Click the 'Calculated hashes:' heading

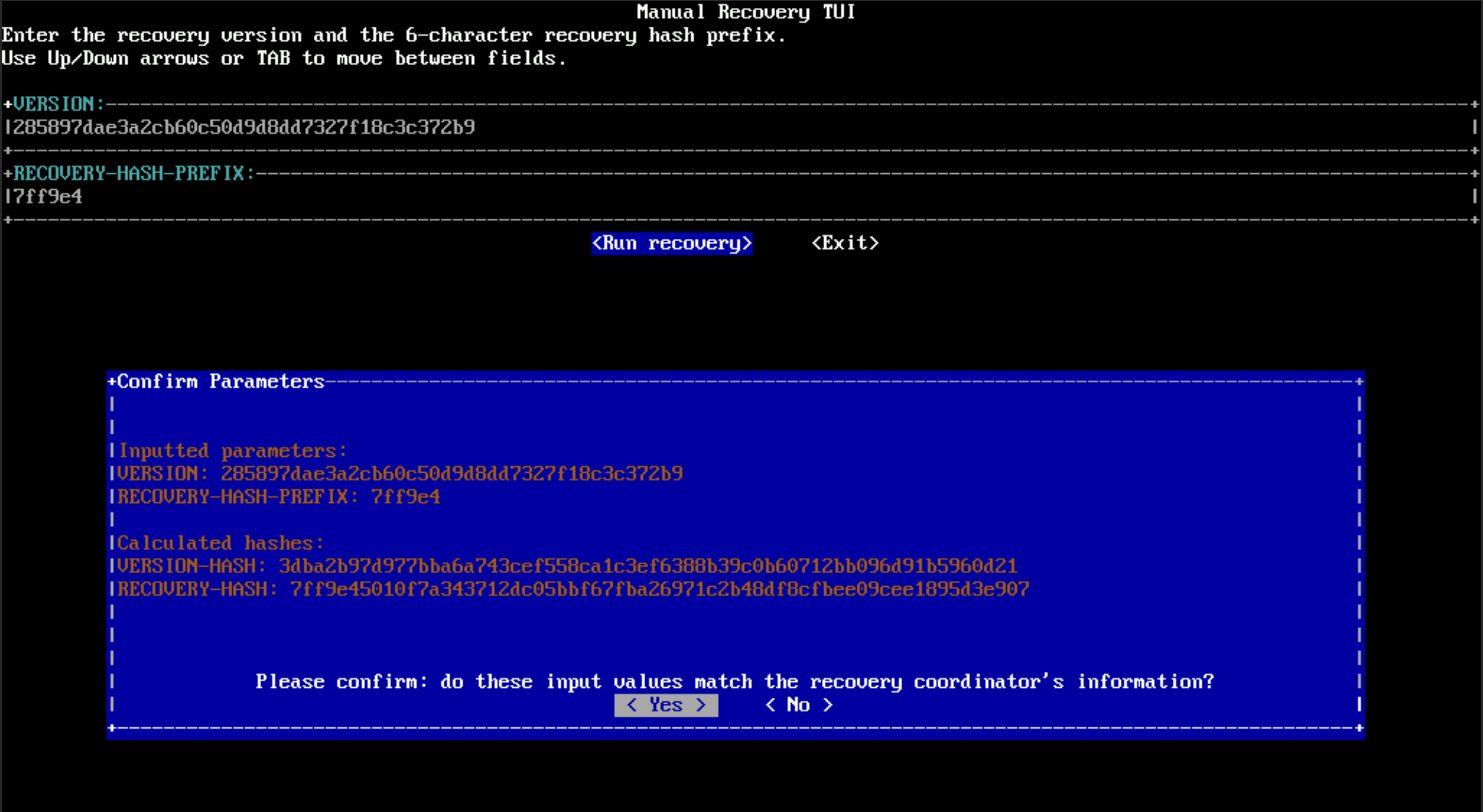pos(221,543)
